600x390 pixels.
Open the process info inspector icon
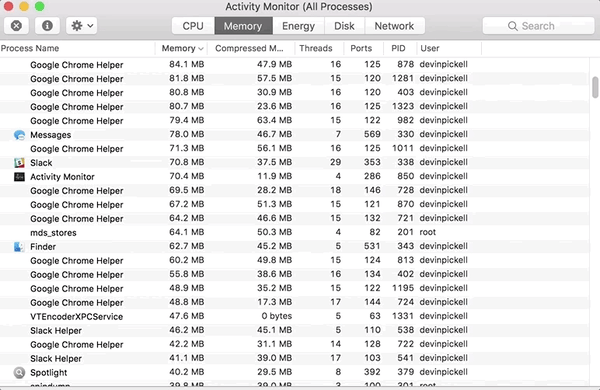[x=47, y=26]
